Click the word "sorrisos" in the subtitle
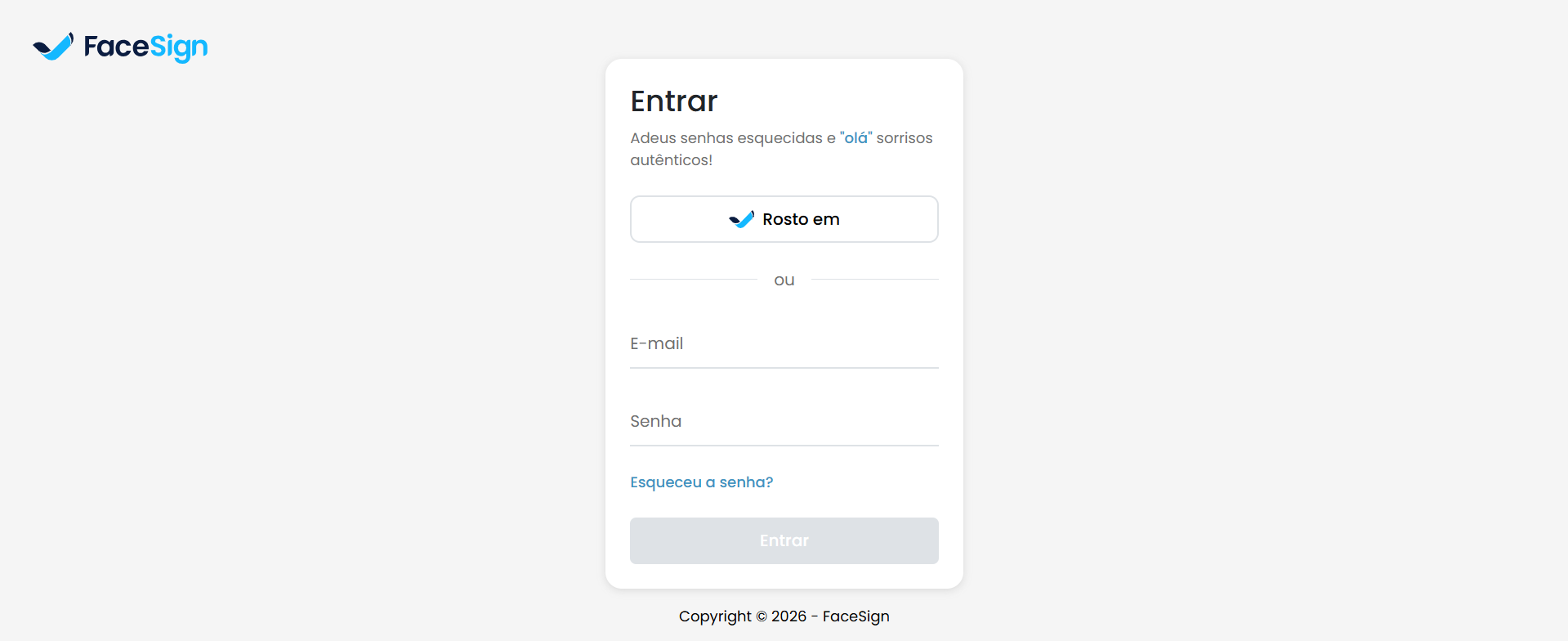The height and width of the screenshot is (641, 1568). (x=904, y=138)
